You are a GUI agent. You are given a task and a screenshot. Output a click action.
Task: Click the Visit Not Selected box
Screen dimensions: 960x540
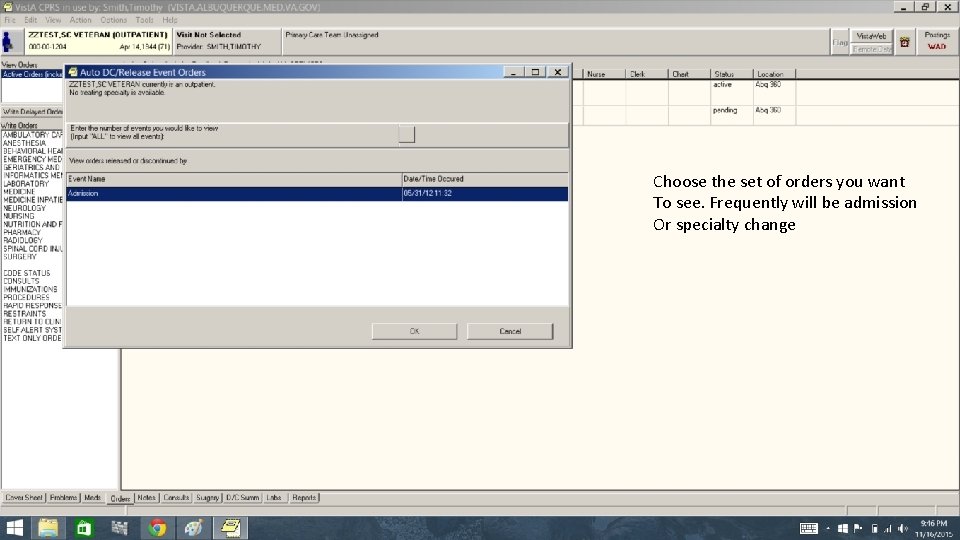pos(227,41)
